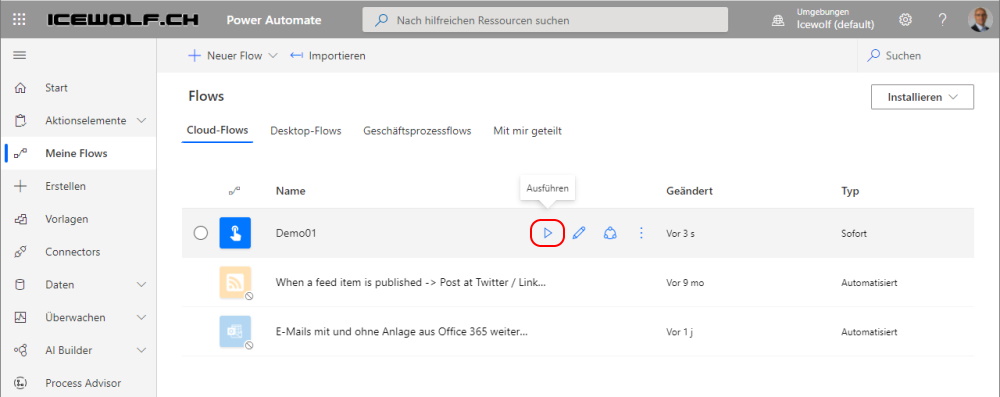Click the Meine Flows icon
The height and width of the screenshot is (397, 1000).
pos(20,153)
